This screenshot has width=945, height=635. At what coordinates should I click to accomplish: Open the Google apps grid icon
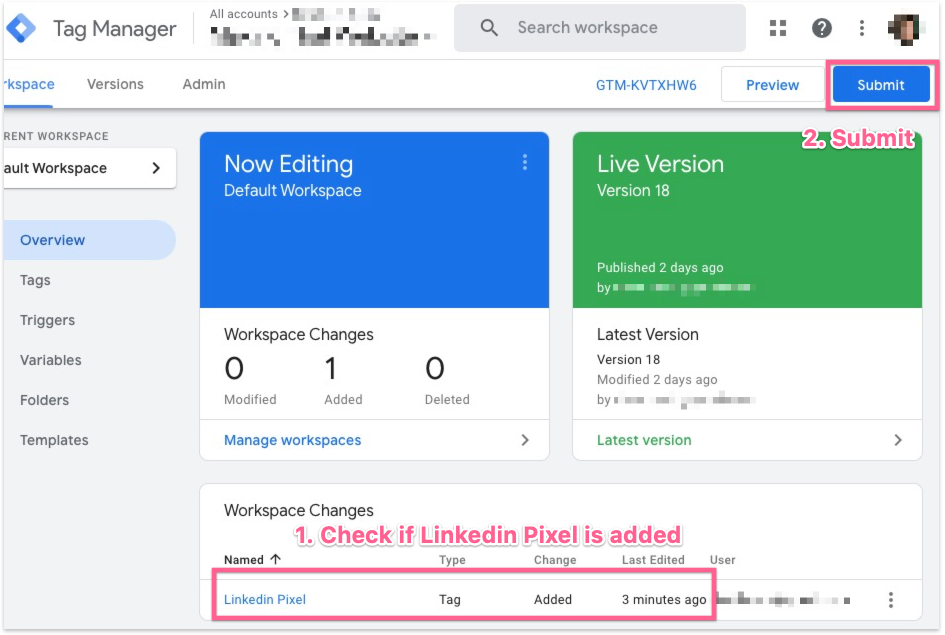click(x=778, y=28)
